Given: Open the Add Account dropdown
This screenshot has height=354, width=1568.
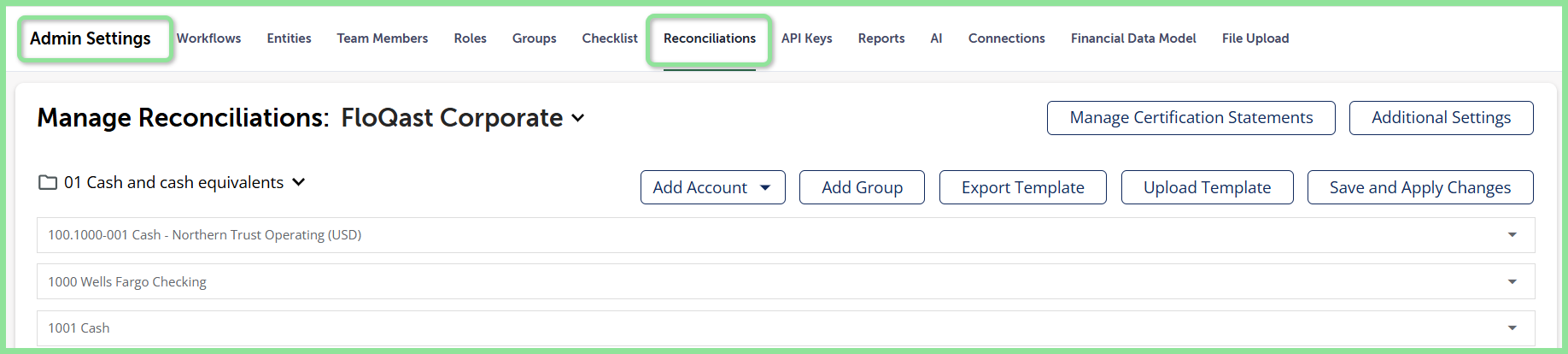Looking at the screenshot, I should [x=713, y=187].
